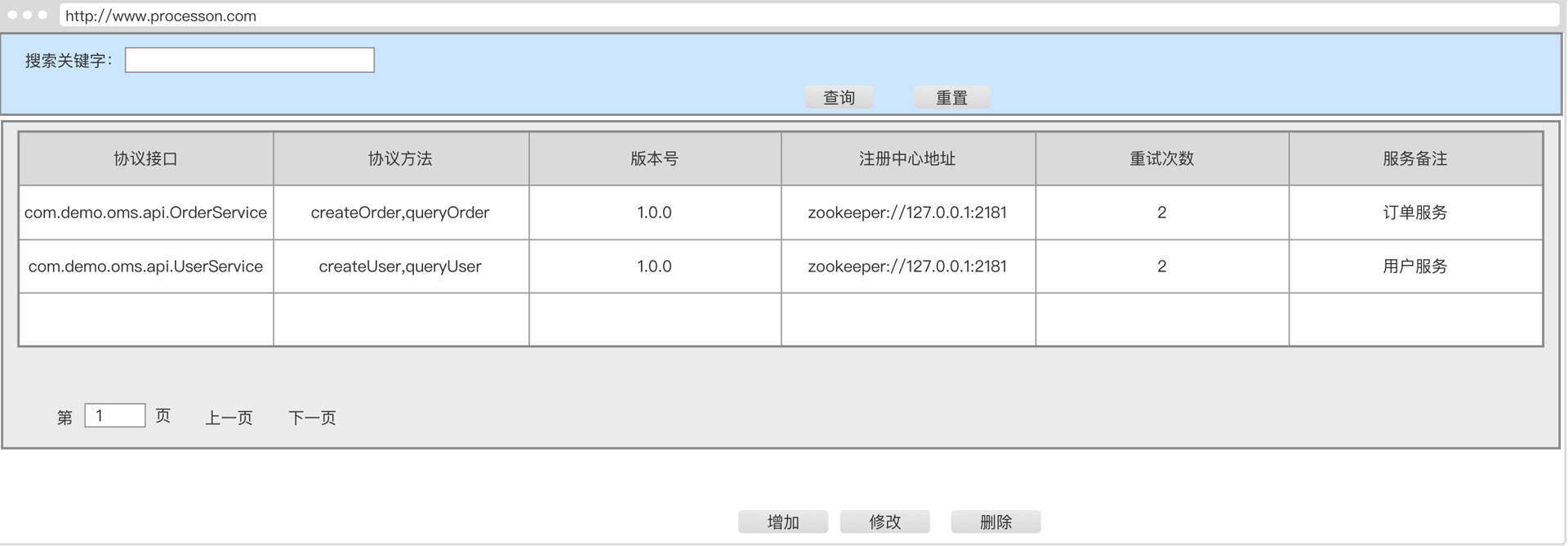Go to previous page via 上一页

pos(229,418)
